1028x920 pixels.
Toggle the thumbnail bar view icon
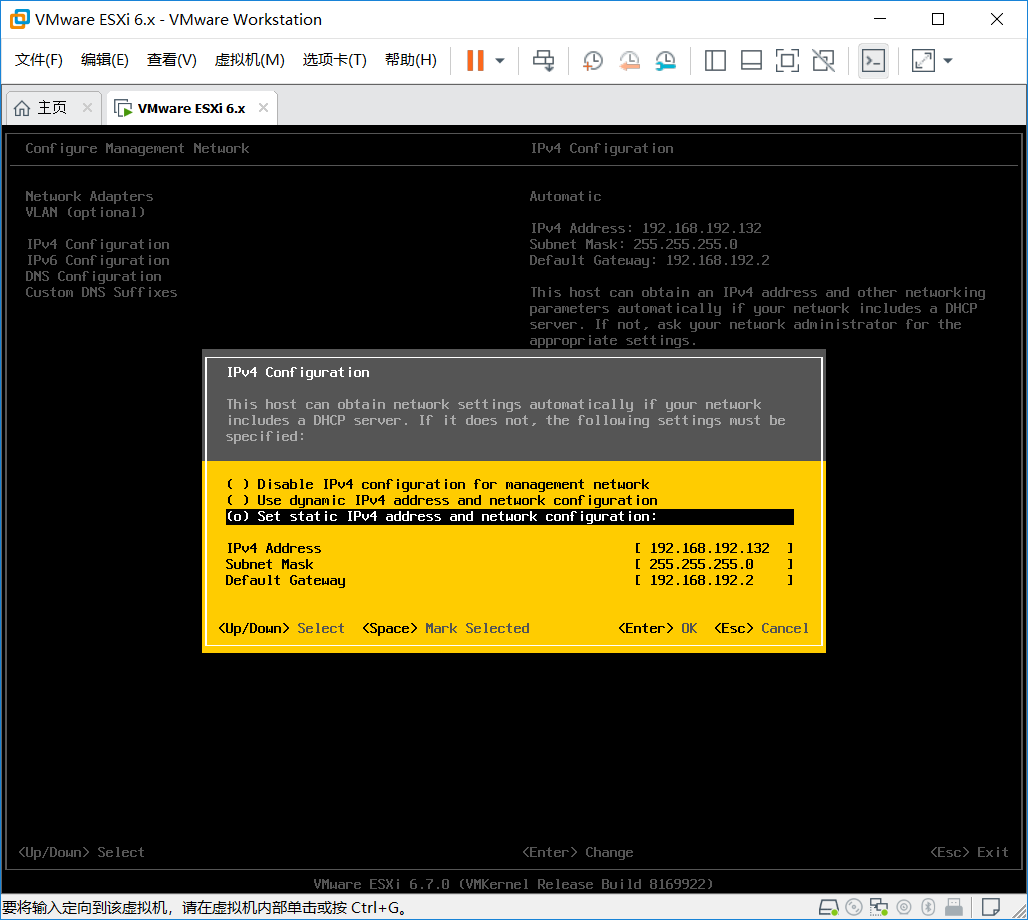click(x=751, y=60)
